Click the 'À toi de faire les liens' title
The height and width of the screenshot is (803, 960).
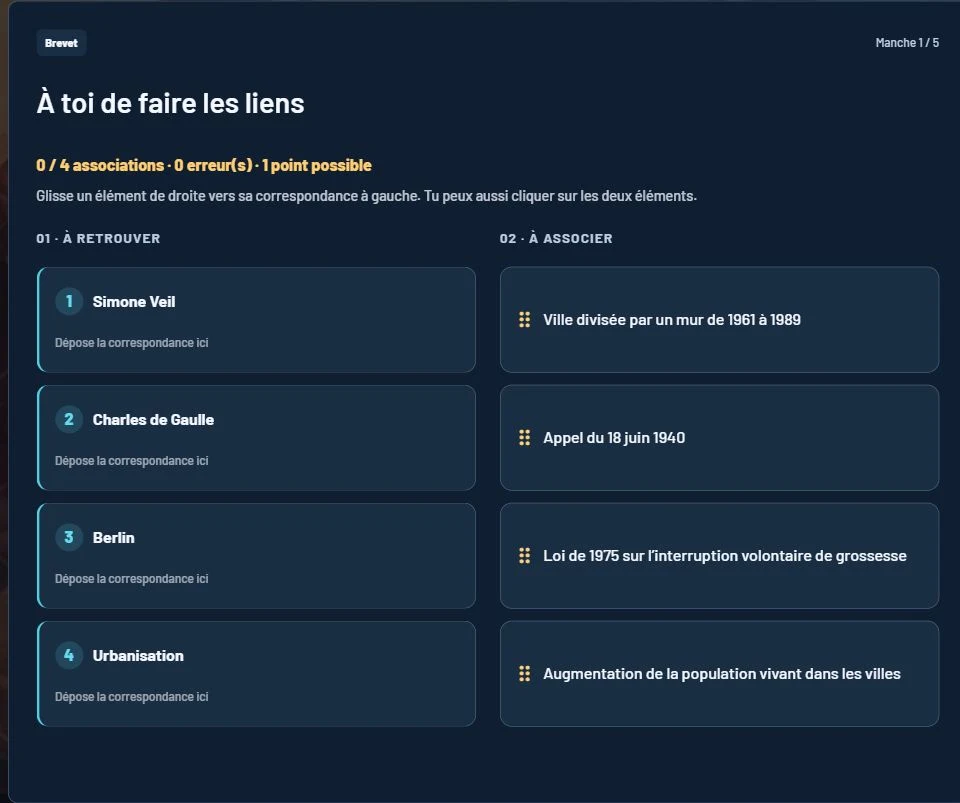pyautogui.click(x=170, y=103)
